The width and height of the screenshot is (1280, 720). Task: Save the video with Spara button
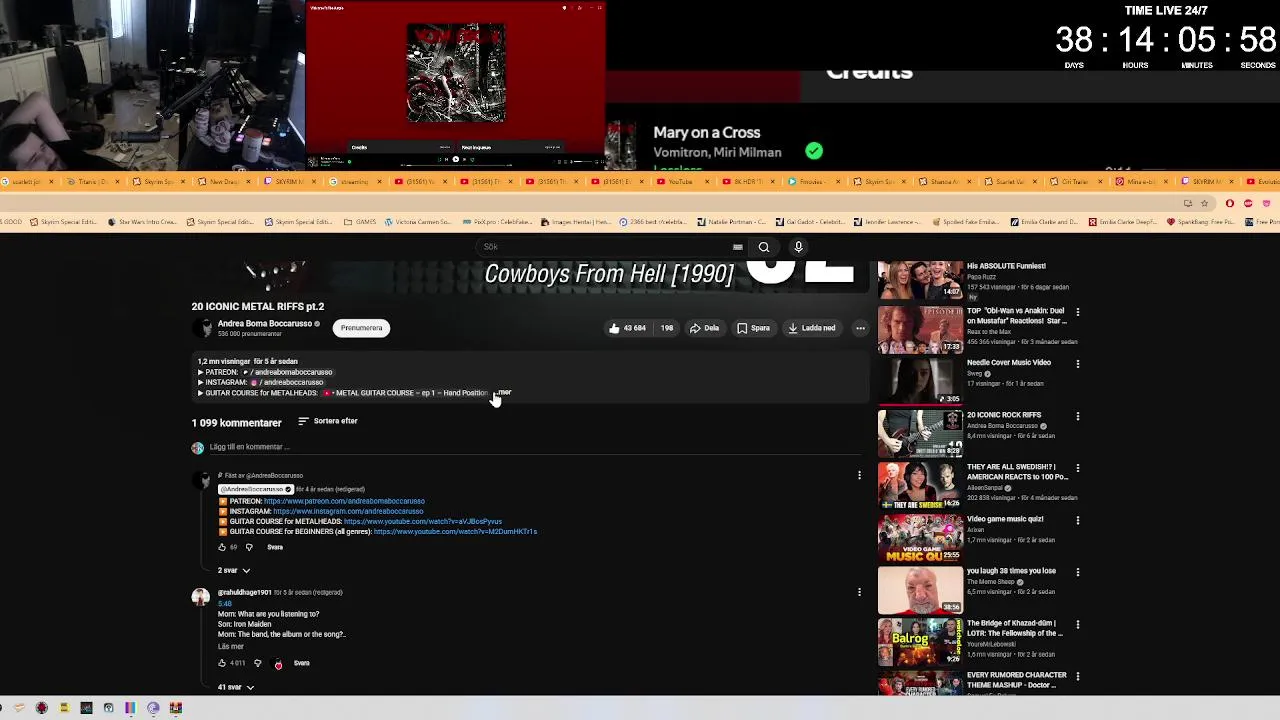[754, 328]
